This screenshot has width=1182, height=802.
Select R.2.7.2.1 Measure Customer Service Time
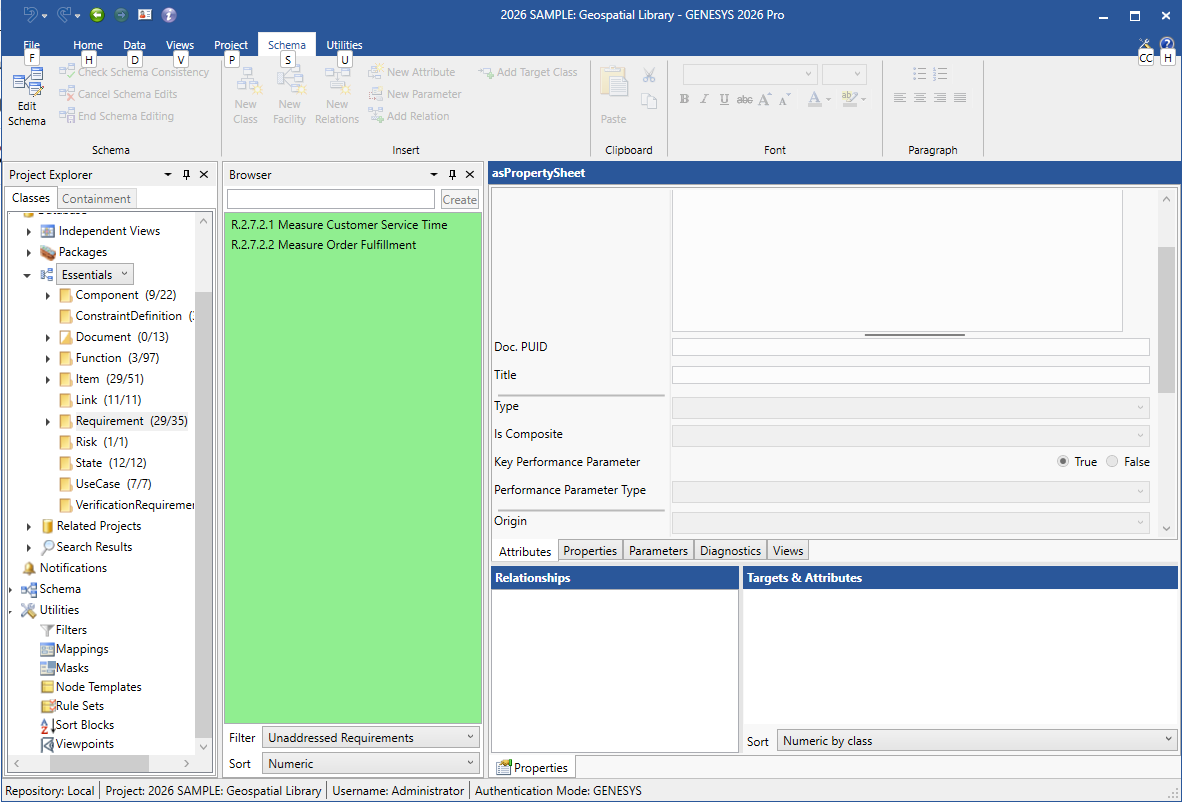[339, 225]
